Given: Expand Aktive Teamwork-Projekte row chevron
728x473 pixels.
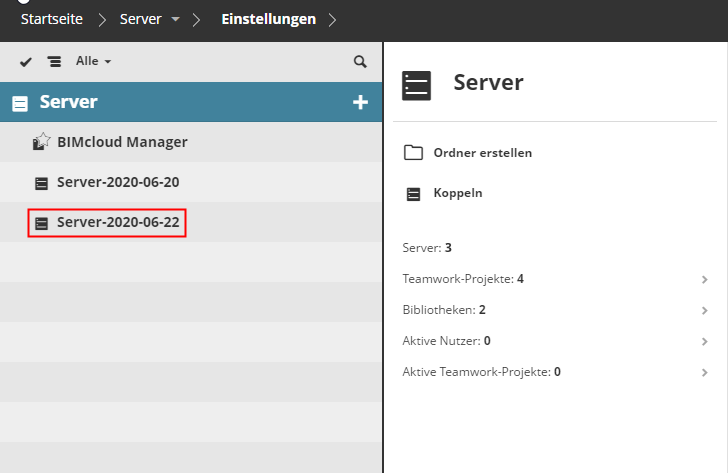Looking at the screenshot, I should (x=704, y=373).
